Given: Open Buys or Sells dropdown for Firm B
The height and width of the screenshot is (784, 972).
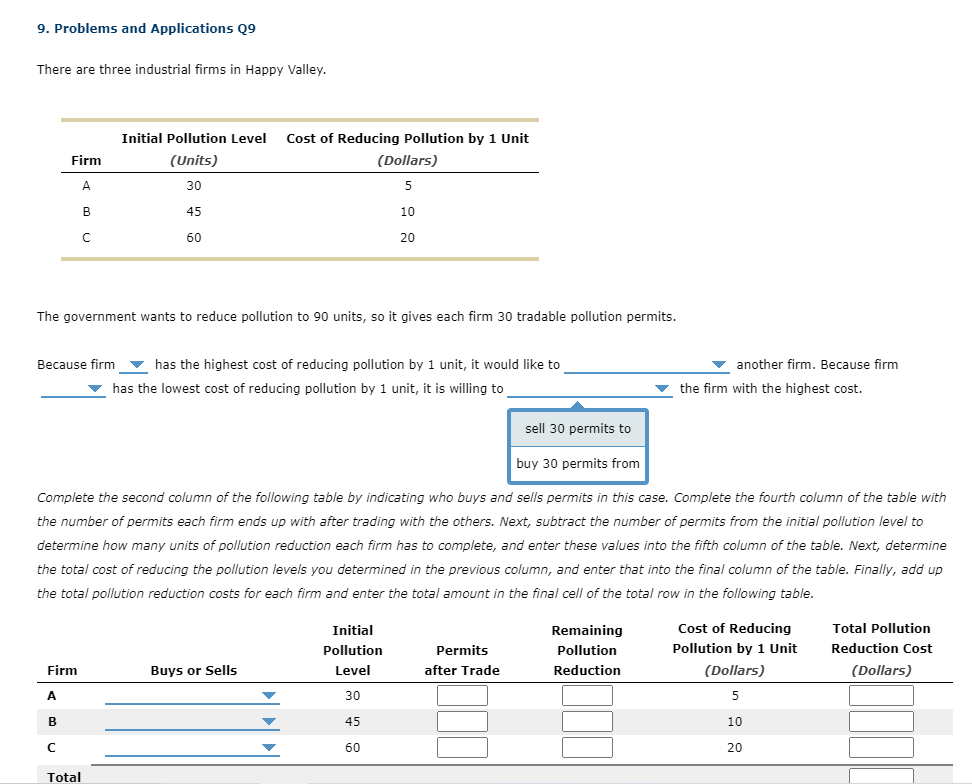Looking at the screenshot, I should click(192, 722).
